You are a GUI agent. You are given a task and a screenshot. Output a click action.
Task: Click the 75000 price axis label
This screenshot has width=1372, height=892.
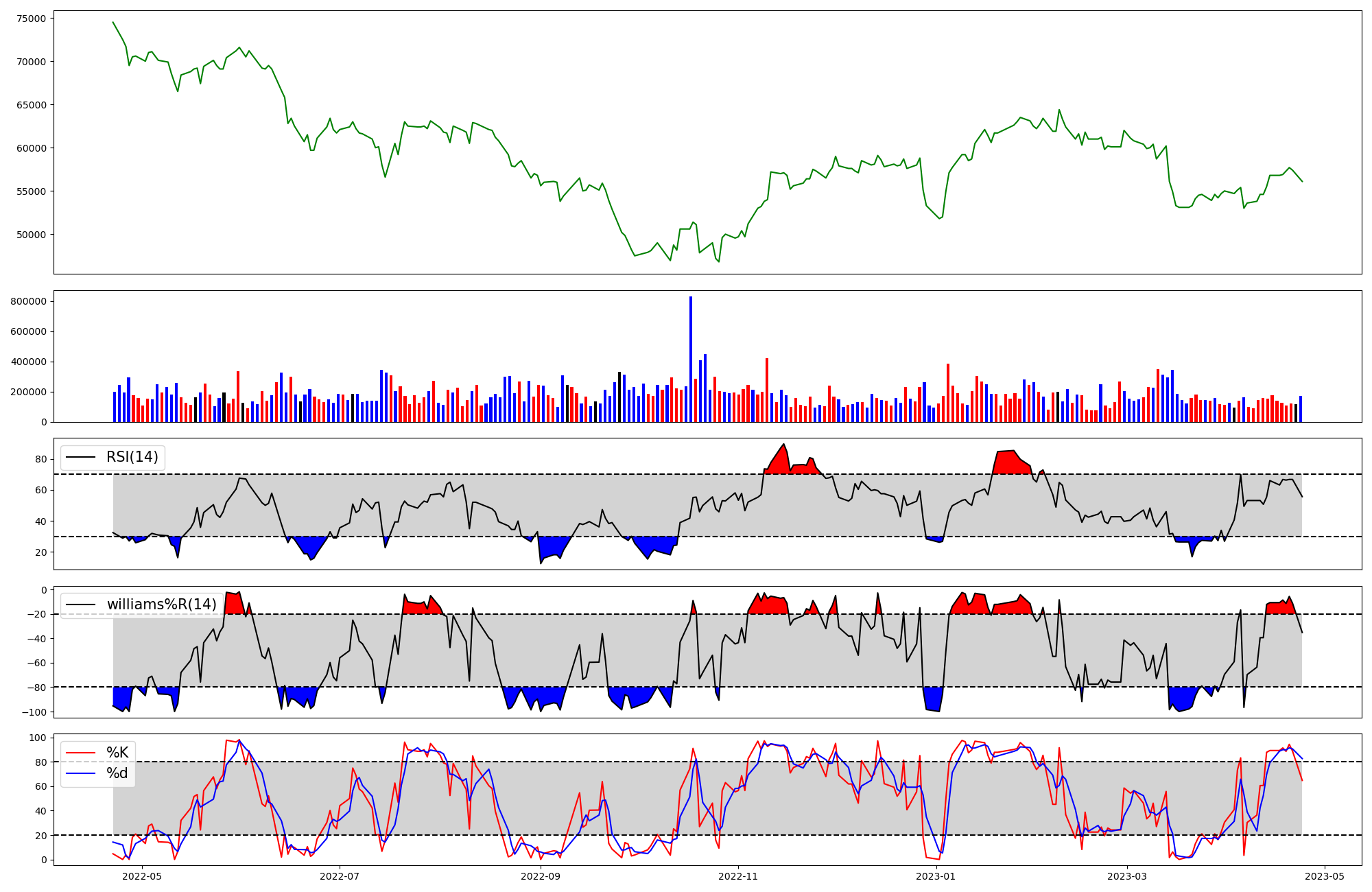tap(32, 19)
